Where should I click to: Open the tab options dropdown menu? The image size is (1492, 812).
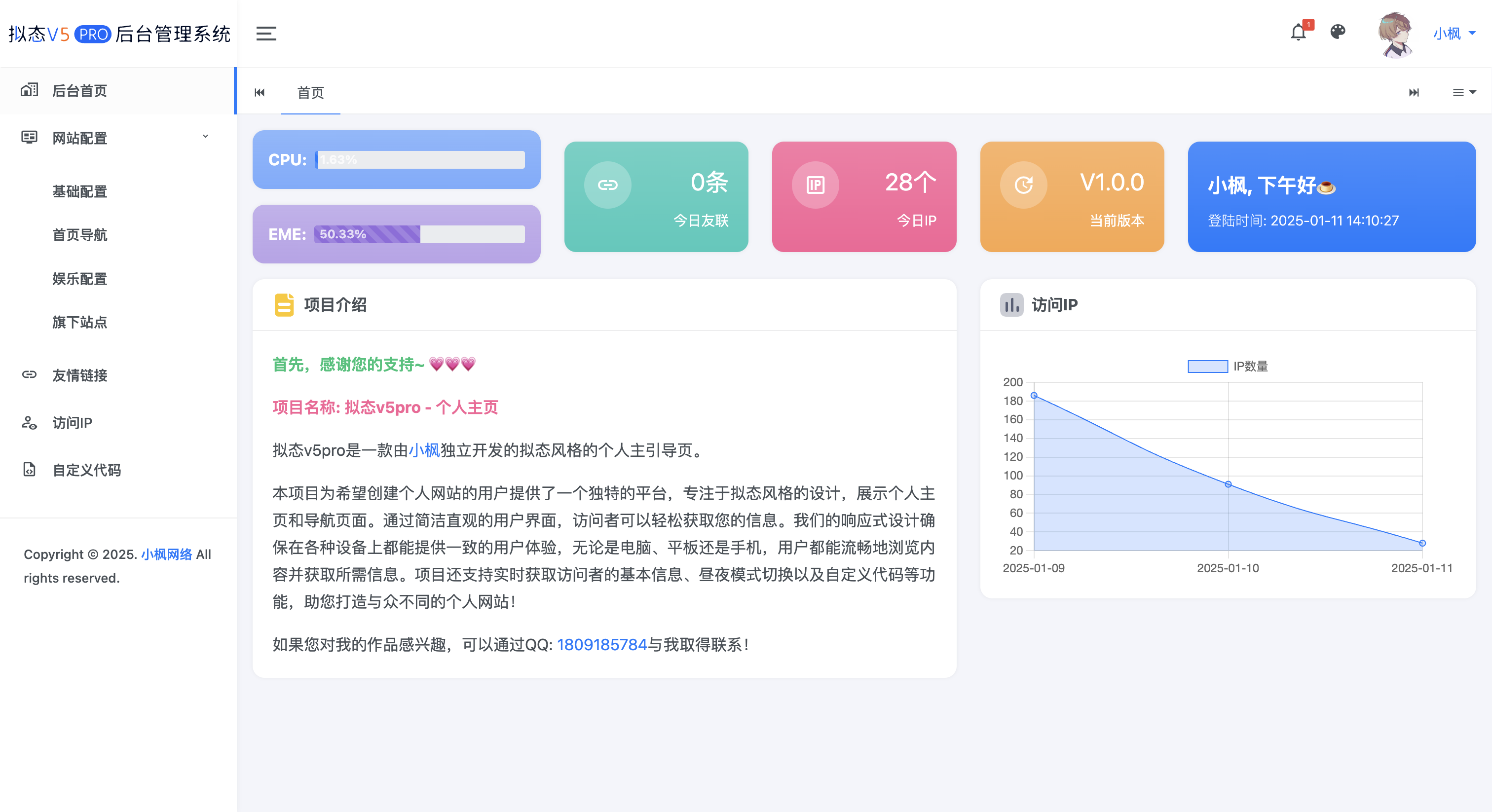[1463, 93]
